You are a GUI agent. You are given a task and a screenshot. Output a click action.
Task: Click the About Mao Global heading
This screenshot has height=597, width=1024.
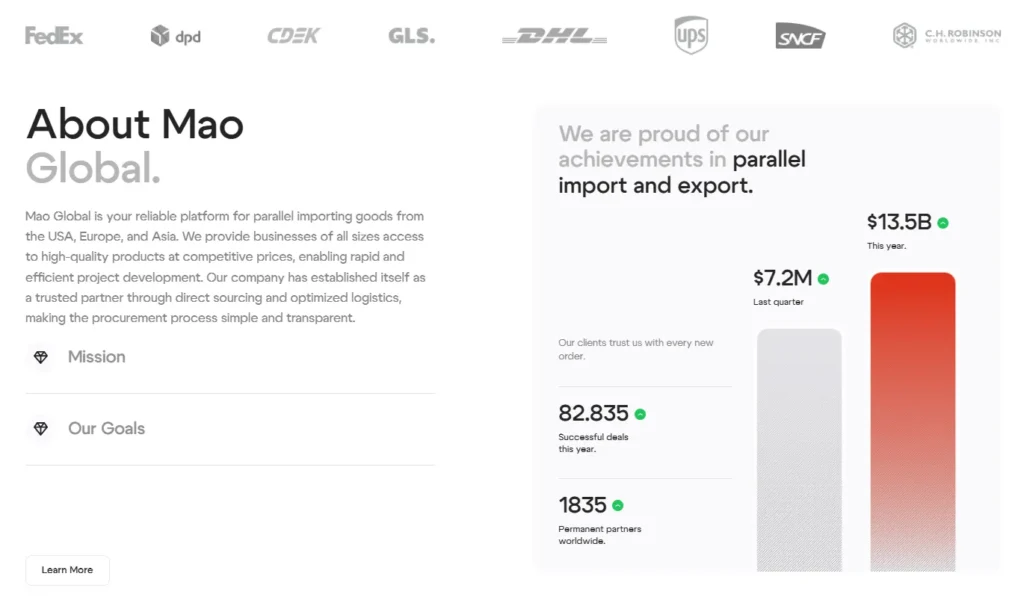point(135,144)
